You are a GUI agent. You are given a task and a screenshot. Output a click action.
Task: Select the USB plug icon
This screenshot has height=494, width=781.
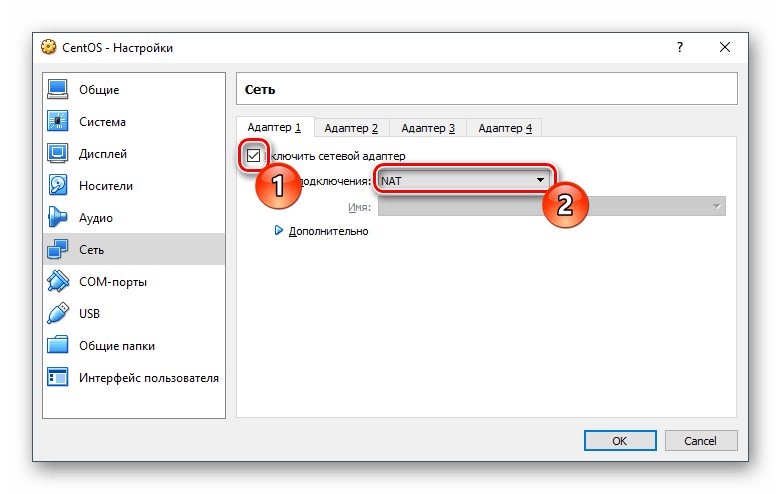[x=58, y=313]
